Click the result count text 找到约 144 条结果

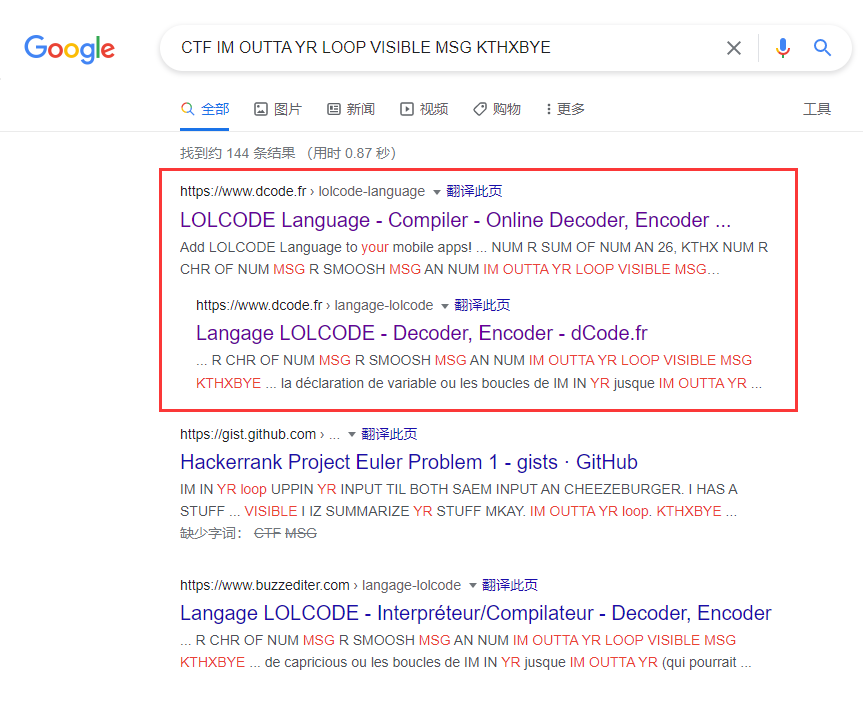(238, 153)
